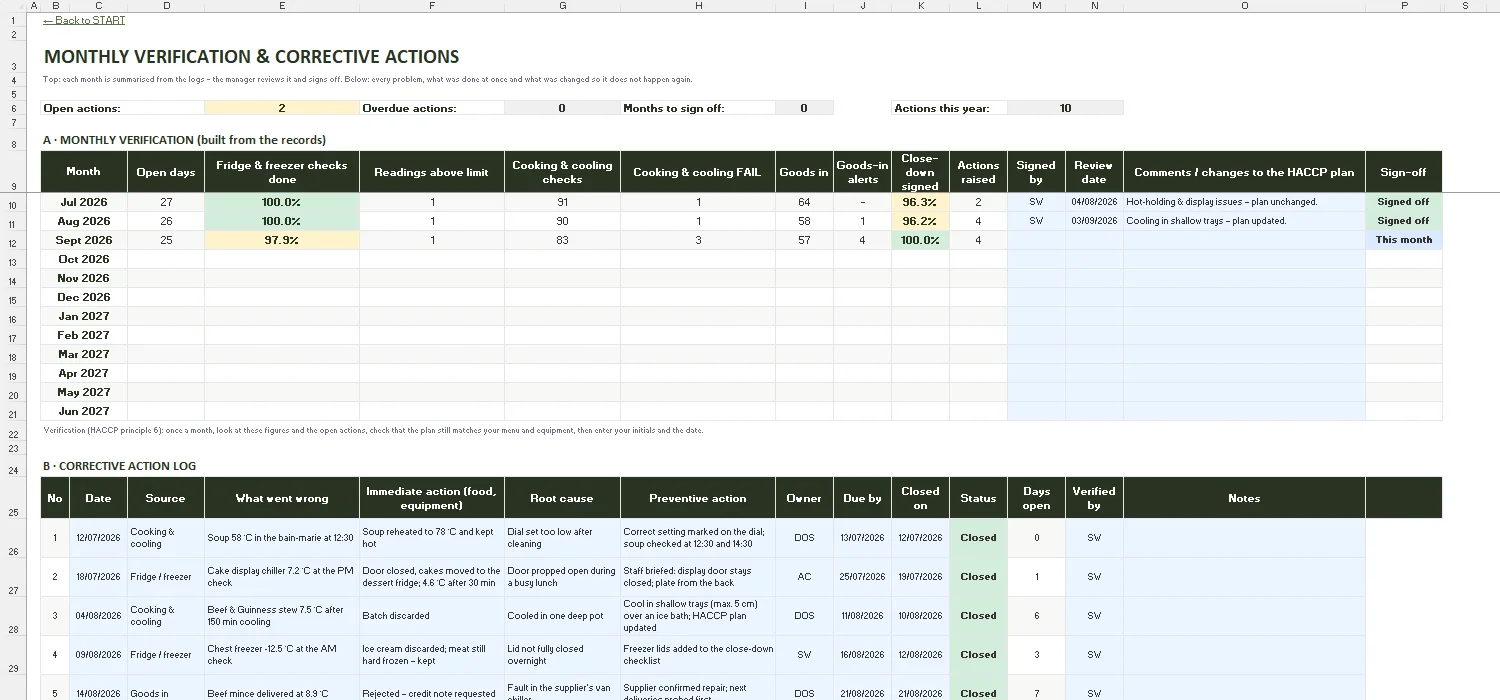1500x700 pixels.
Task: Select the Dec 2026 month cell
Action: point(83,297)
